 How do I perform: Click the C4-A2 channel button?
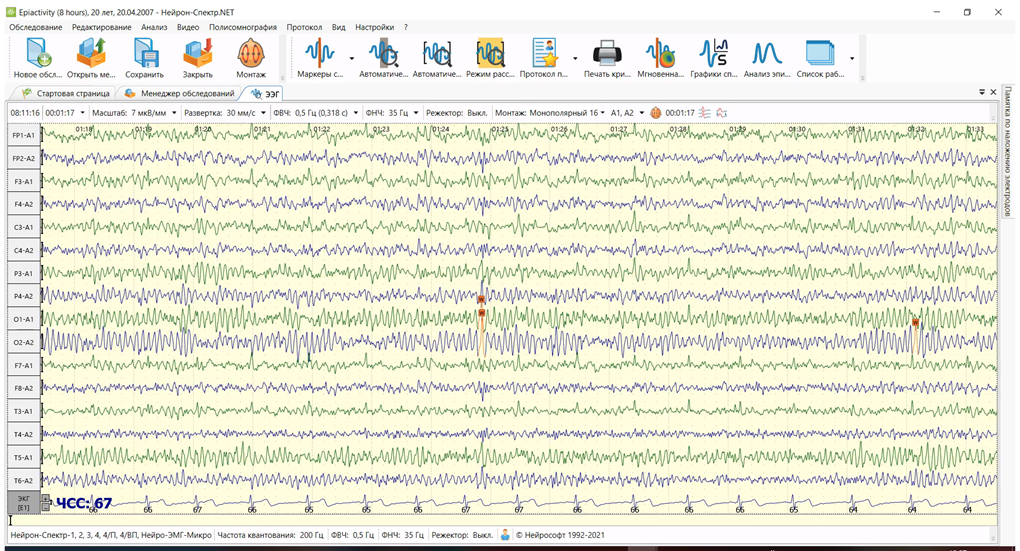tap(23, 250)
